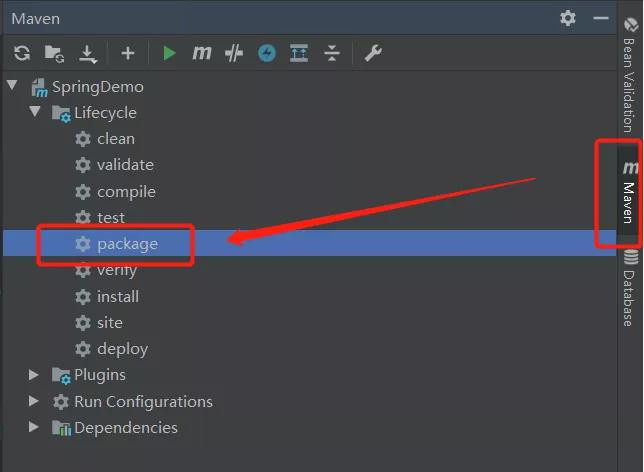This screenshot has height=472, width=644.
Task: Click the Maven panel title
Action: pyautogui.click(x=36, y=19)
